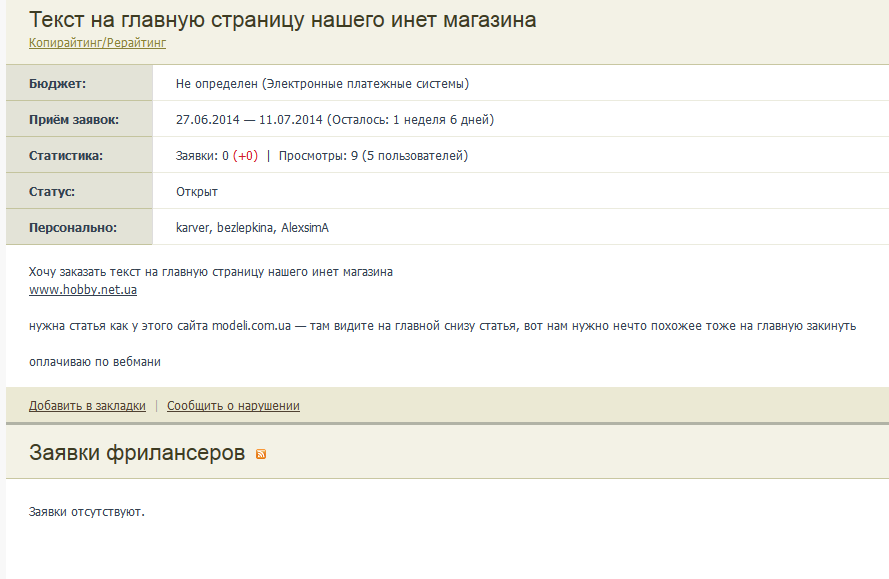This screenshot has height=579, width=889.
Task: Click the Статистика row label
Action: [x=66, y=156]
